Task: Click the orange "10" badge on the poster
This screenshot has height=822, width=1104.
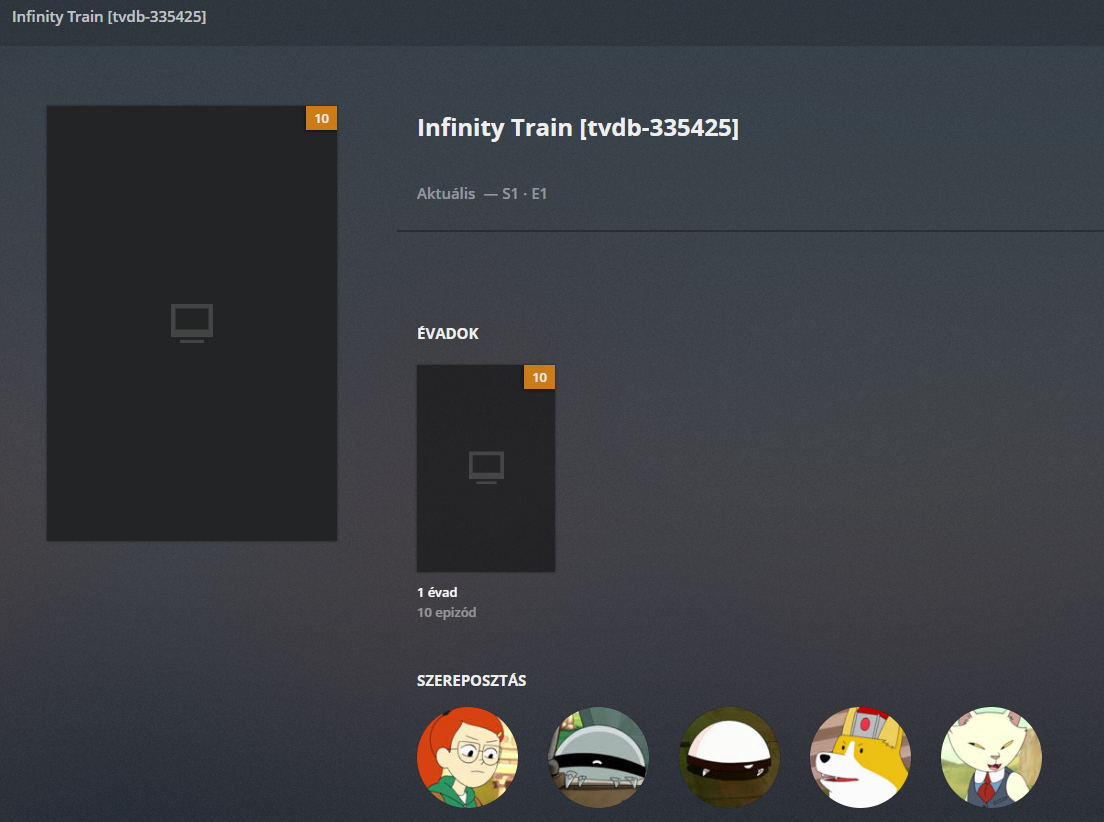Action: [x=322, y=118]
